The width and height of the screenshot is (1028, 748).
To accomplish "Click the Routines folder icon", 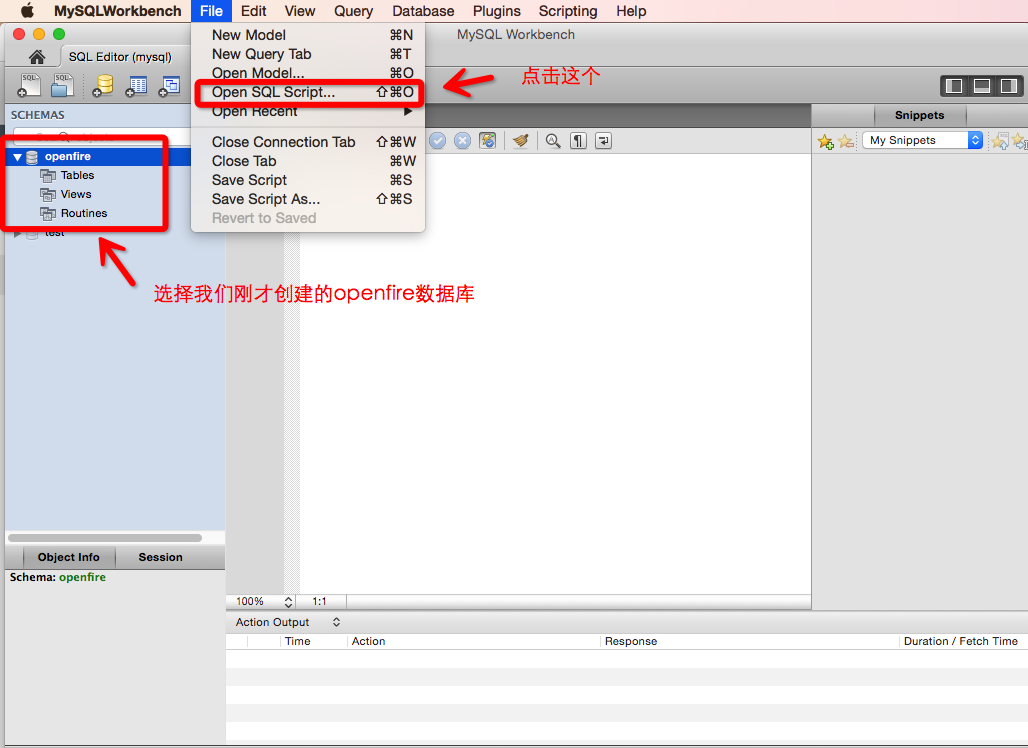I will [x=47, y=214].
